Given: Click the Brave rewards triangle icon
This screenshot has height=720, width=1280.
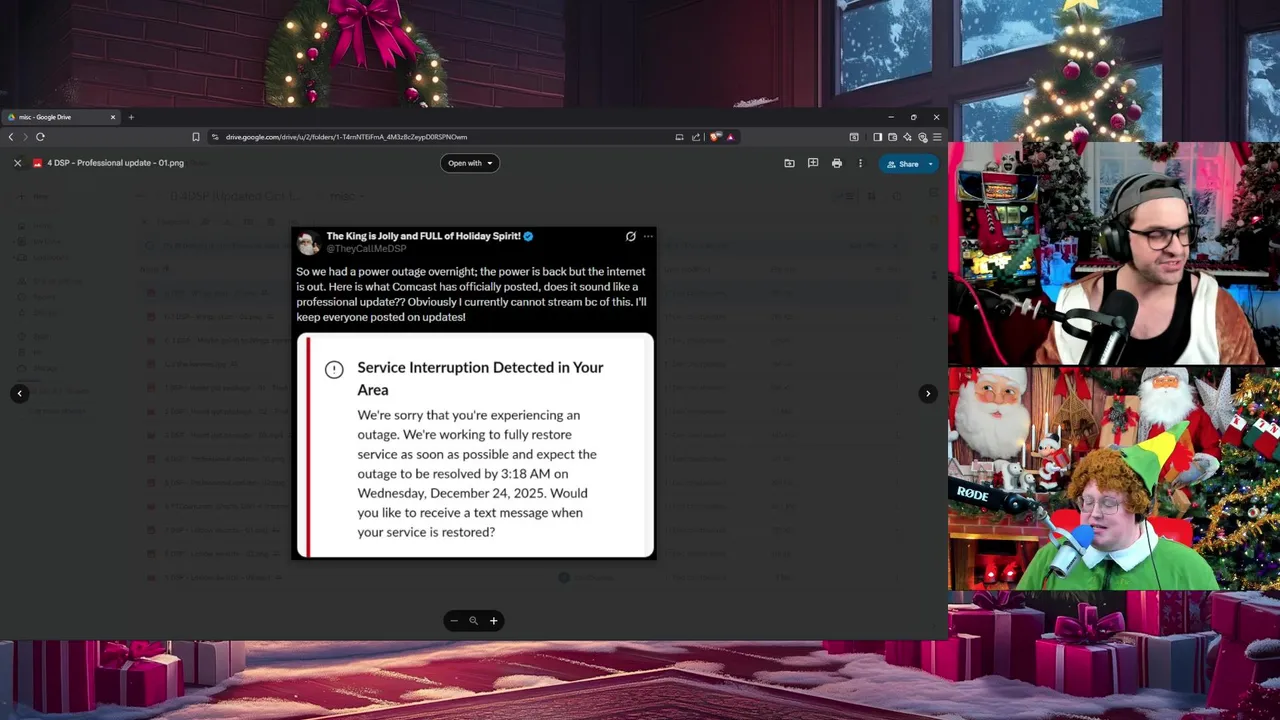Looking at the screenshot, I should pyautogui.click(x=730, y=137).
